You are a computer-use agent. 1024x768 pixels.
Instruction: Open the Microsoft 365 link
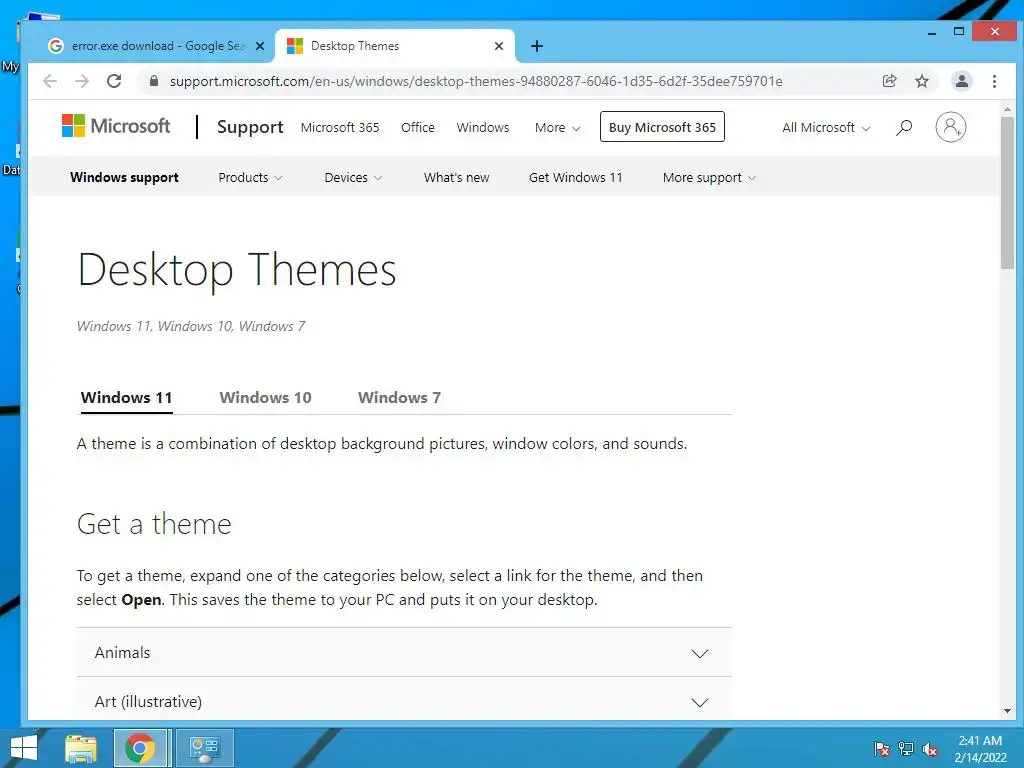(340, 127)
